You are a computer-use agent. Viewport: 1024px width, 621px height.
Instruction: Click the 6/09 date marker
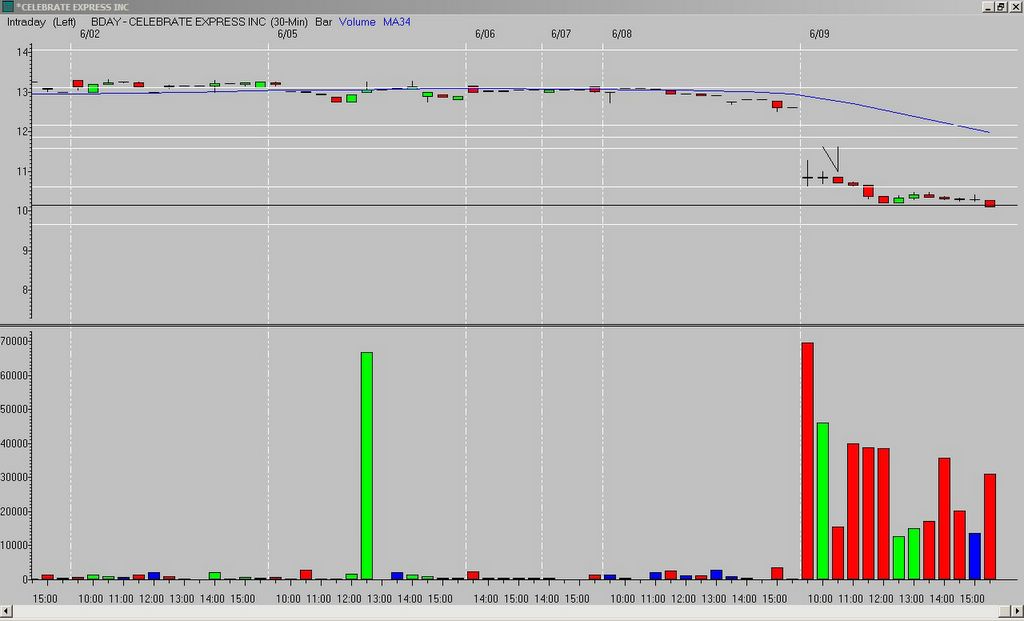820,34
